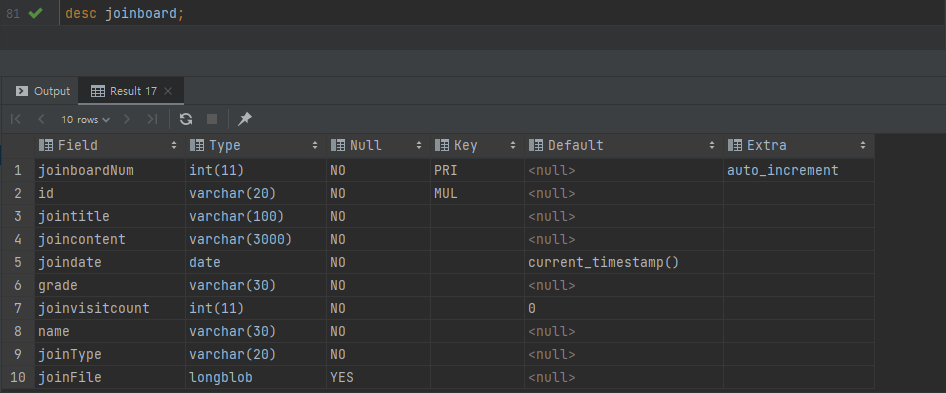Open the 10 rows page size dropdown
The width and height of the screenshot is (946, 393).
[86, 120]
